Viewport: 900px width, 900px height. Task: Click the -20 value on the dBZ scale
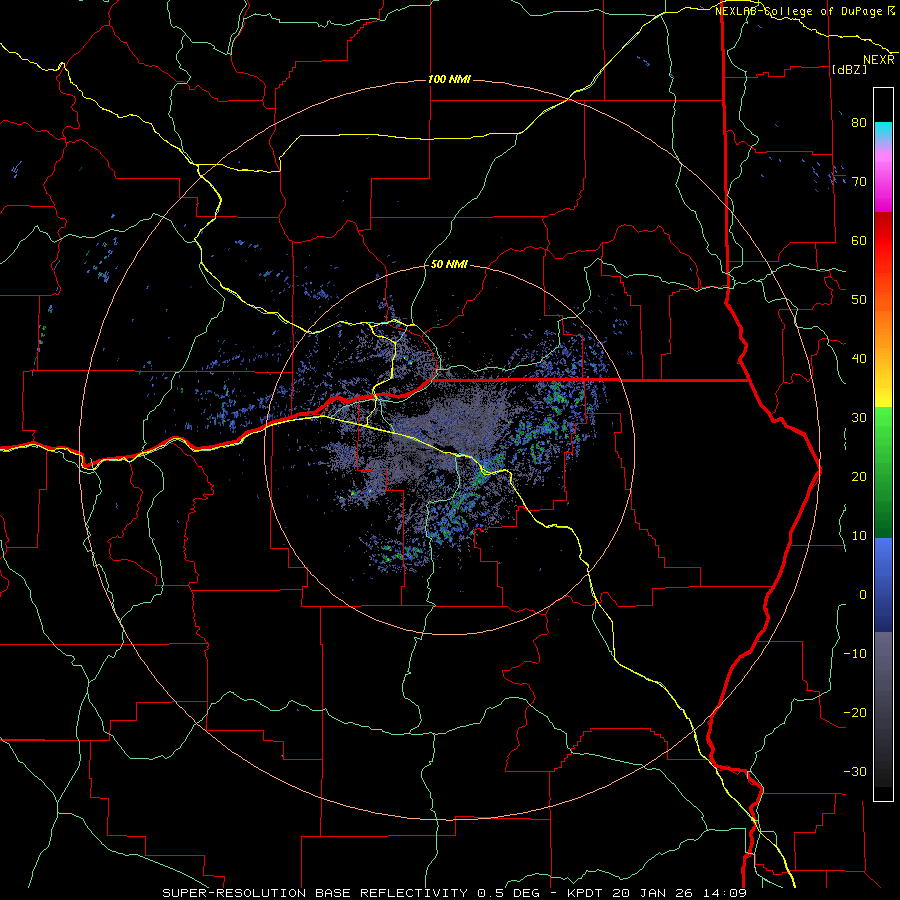click(x=855, y=712)
